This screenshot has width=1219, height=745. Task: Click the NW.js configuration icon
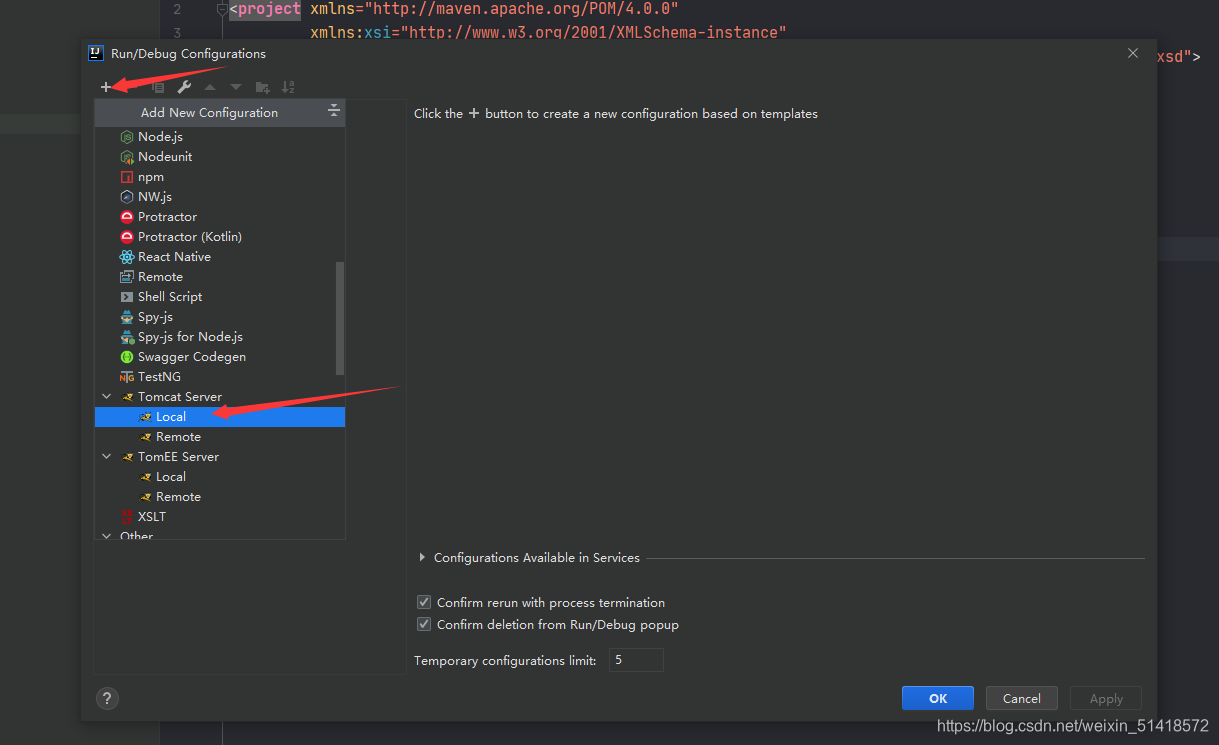(x=127, y=197)
